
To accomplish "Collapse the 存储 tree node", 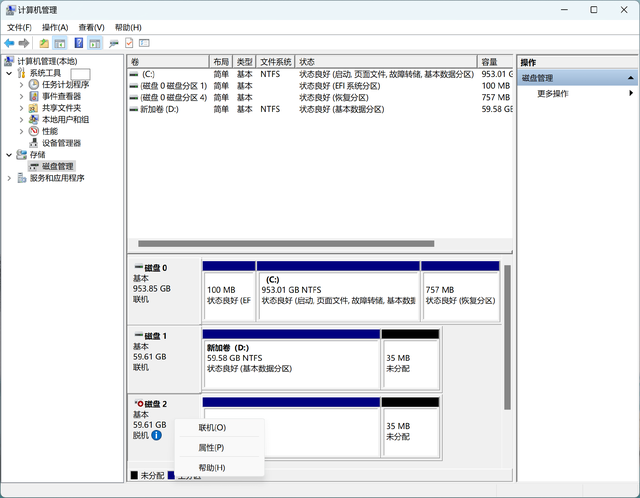I will click(9, 155).
